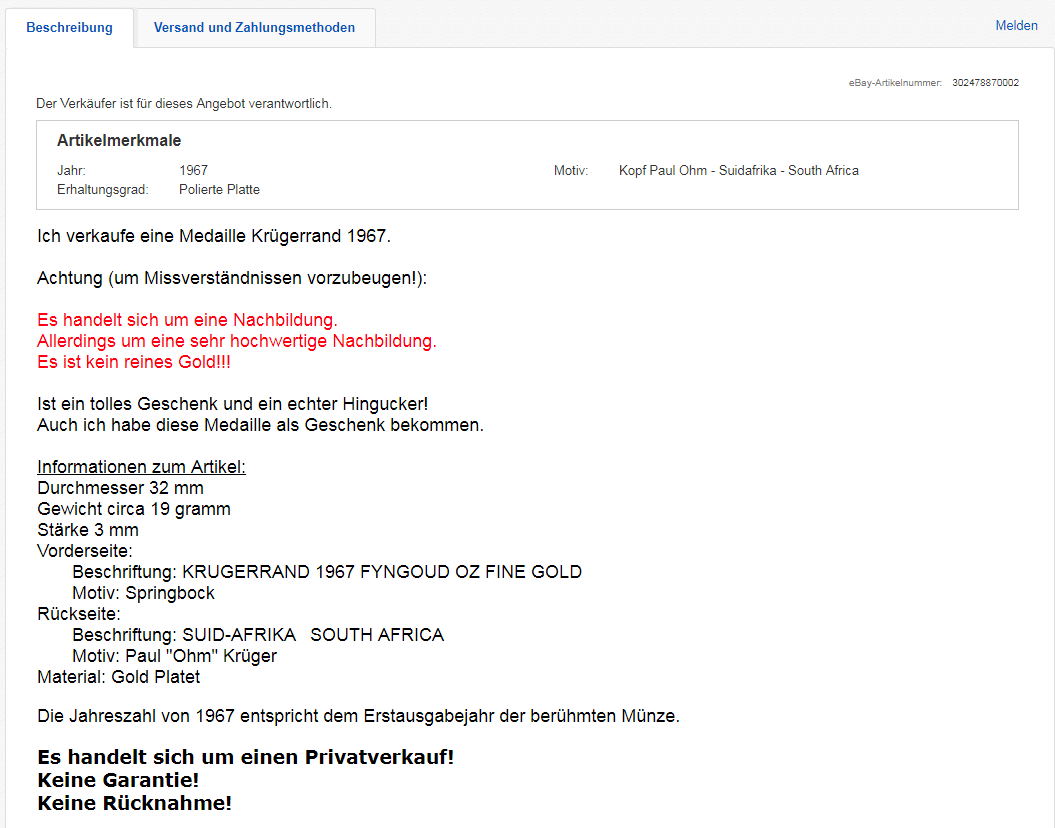The height and width of the screenshot is (828, 1055).
Task: Click the red text 'Es handelt sich um eine Nachbildung'
Action: pyautogui.click(x=187, y=320)
